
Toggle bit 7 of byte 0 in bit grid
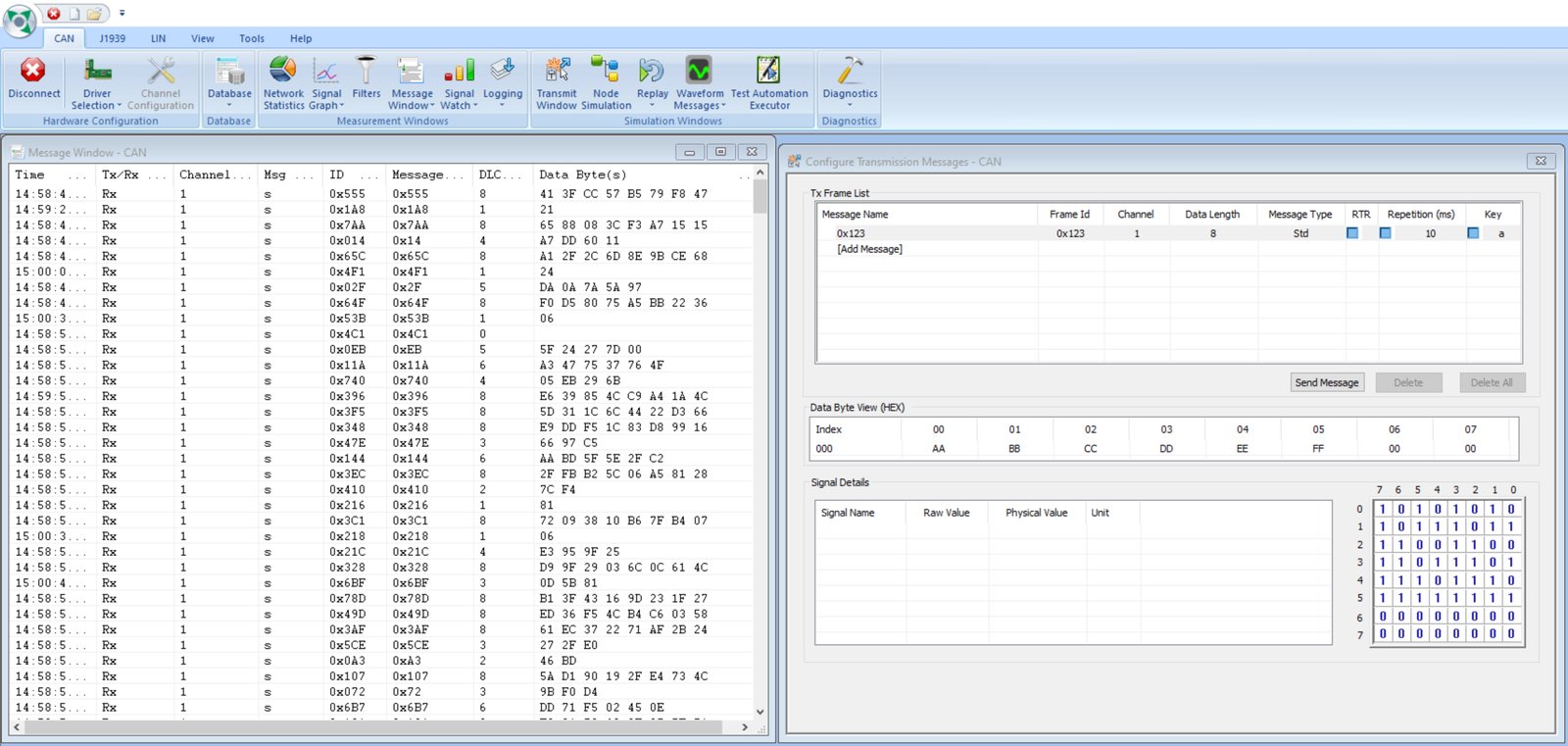(1383, 509)
